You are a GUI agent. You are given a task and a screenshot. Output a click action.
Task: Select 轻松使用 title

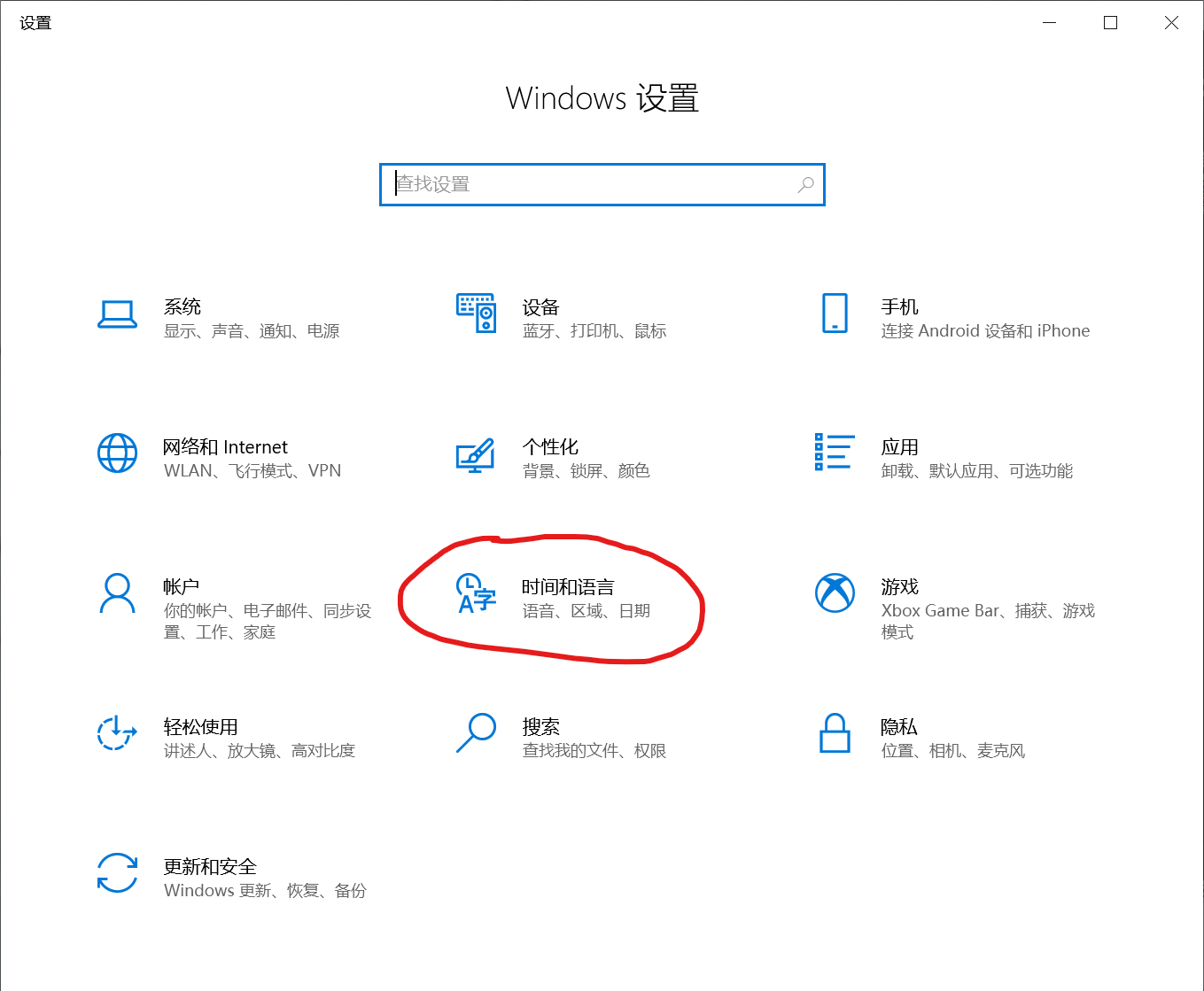201,727
